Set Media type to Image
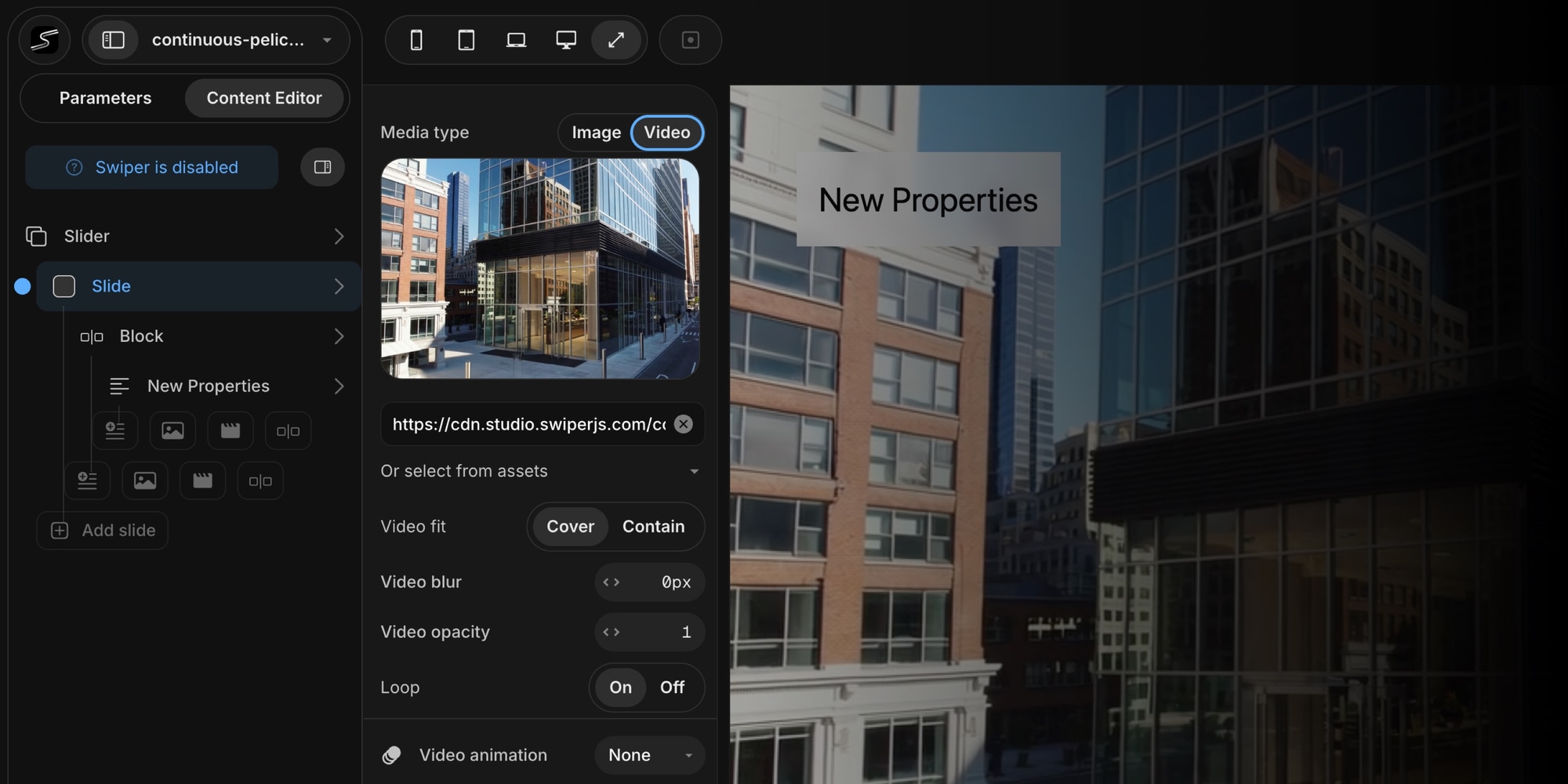The width and height of the screenshot is (1568, 784). [x=596, y=132]
